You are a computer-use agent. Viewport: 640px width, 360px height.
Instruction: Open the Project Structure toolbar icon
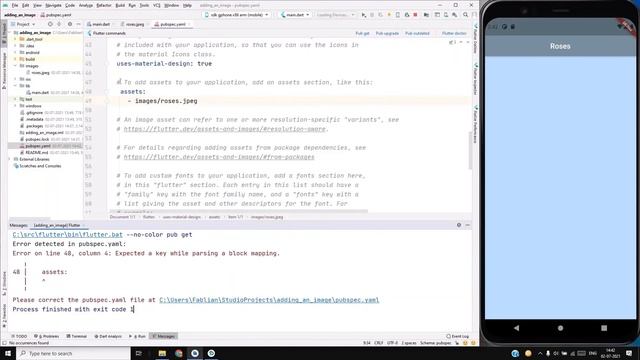pos(426,15)
